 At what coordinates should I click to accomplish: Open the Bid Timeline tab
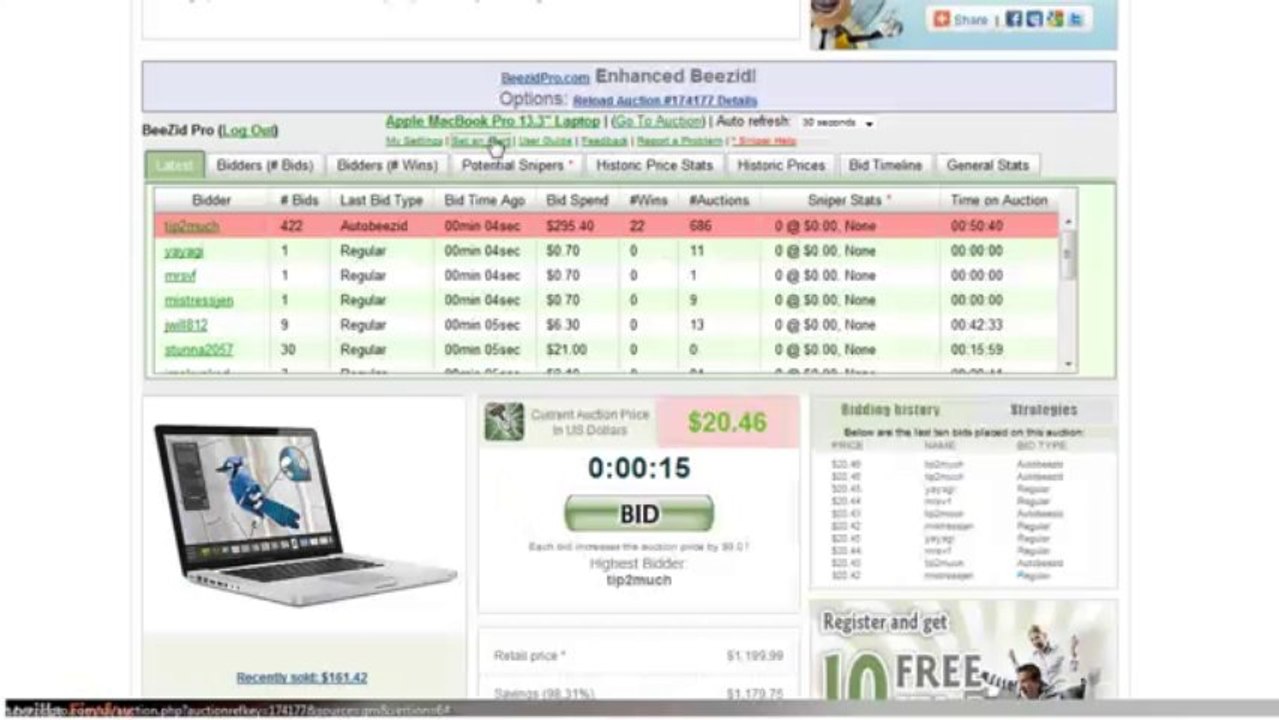[x=885, y=165]
